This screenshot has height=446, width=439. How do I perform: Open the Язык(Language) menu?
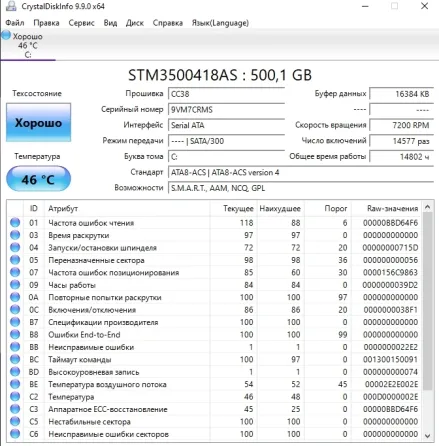point(220,23)
